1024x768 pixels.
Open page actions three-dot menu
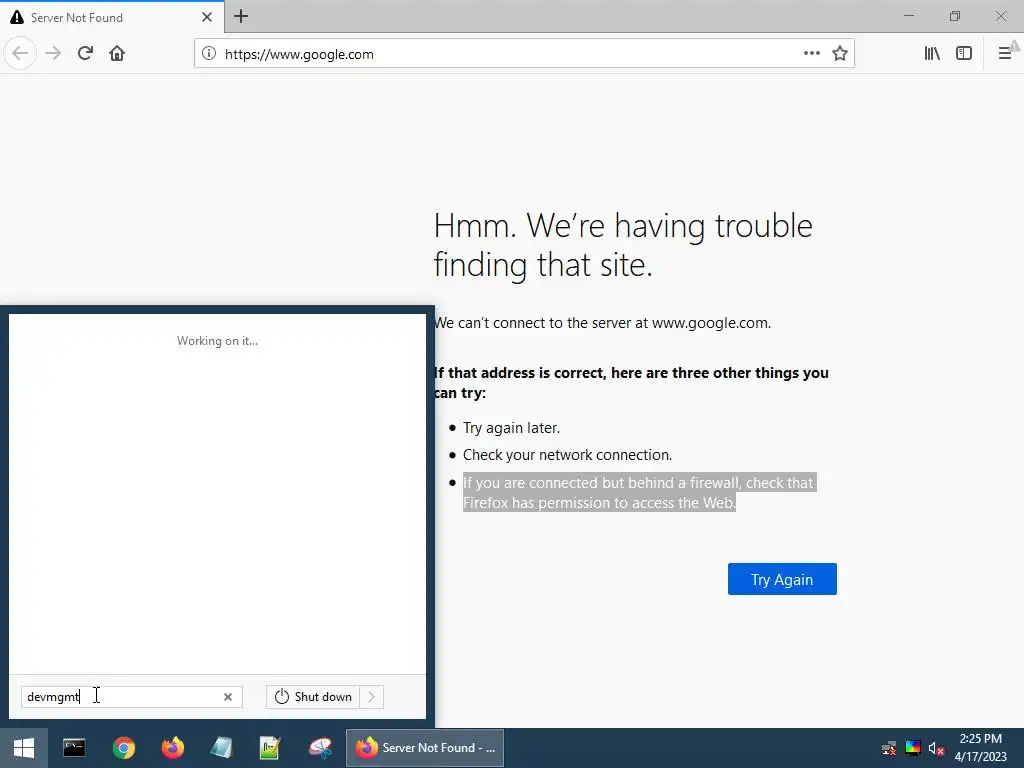click(812, 54)
